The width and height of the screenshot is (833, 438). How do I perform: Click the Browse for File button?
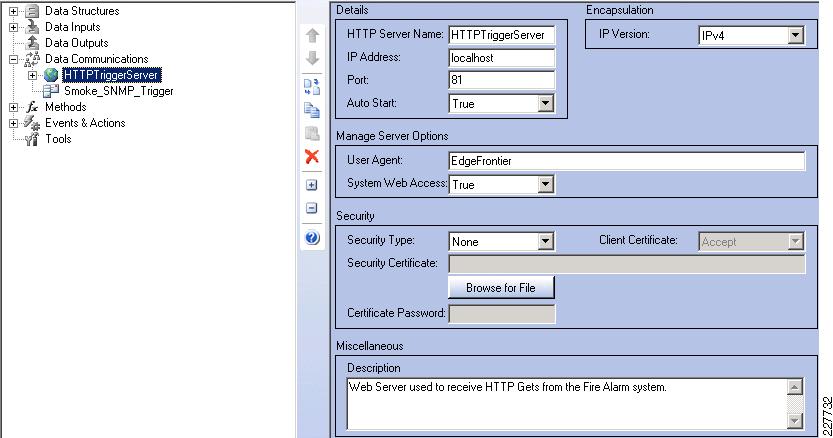coord(501,288)
